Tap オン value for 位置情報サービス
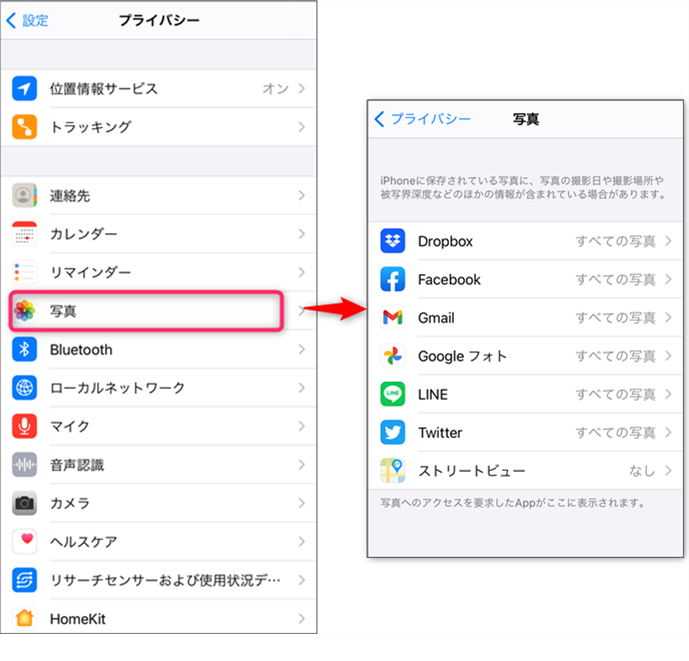The height and width of the screenshot is (661, 689). [276, 88]
